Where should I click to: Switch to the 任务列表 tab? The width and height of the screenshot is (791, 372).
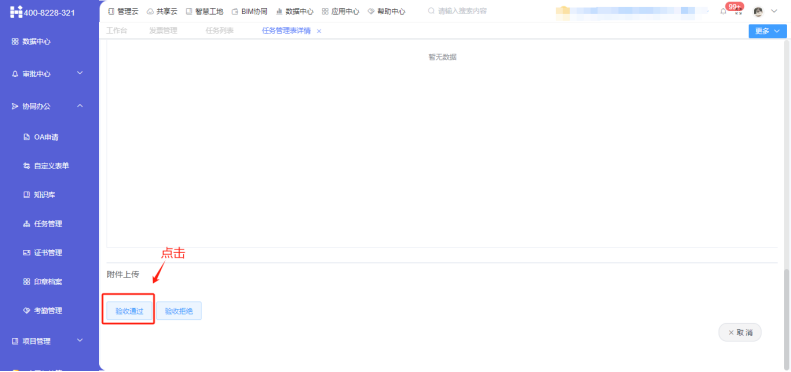point(219,31)
